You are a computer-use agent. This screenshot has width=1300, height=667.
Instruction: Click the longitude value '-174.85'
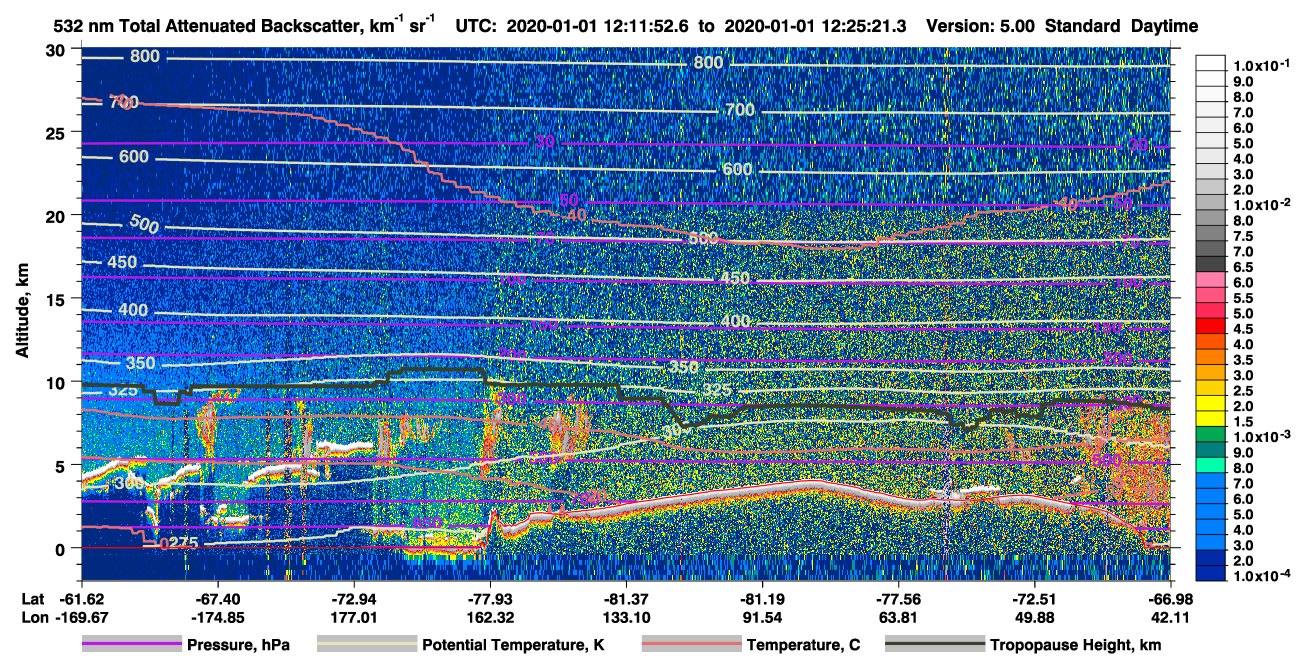217,617
